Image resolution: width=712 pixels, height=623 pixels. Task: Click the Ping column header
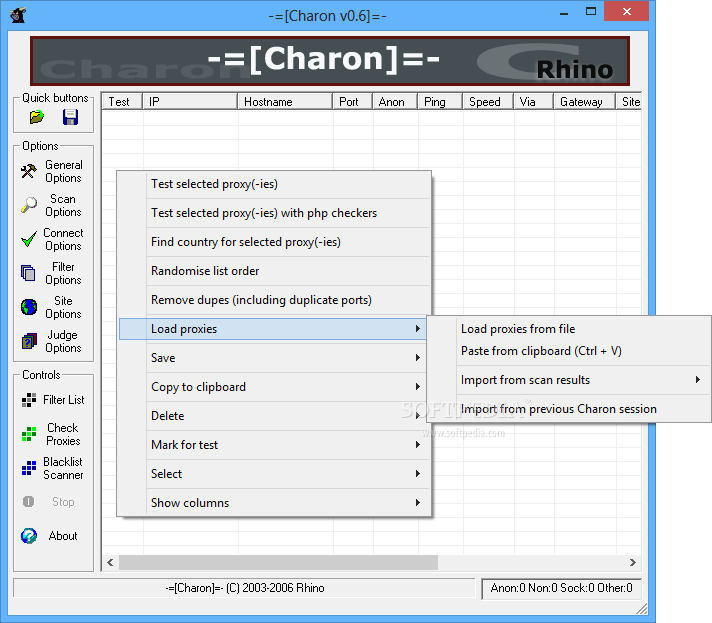(440, 102)
